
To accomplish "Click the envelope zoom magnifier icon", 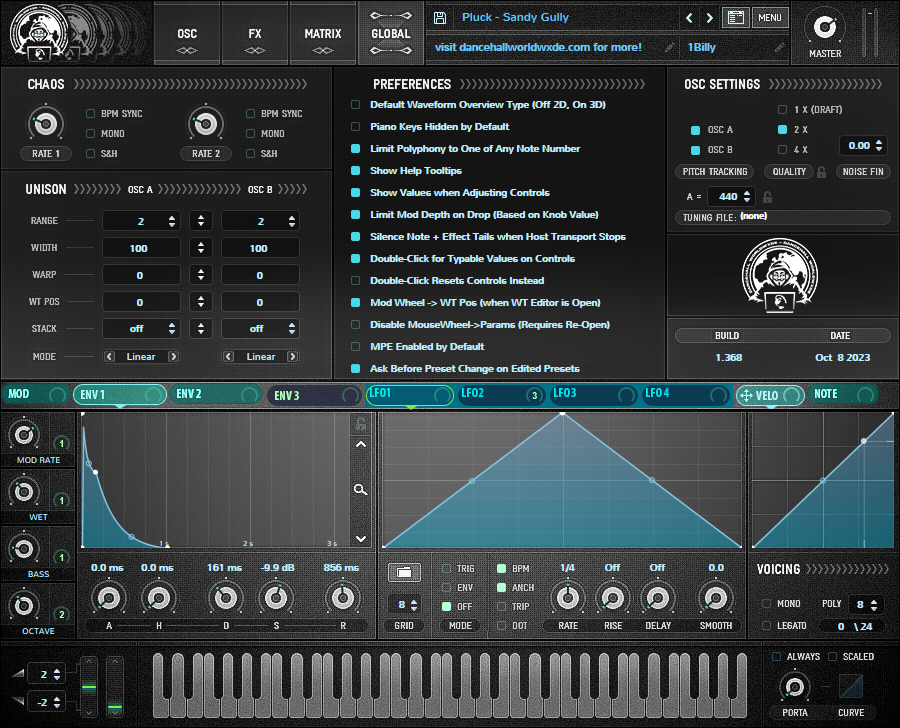I will pyautogui.click(x=360, y=490).
